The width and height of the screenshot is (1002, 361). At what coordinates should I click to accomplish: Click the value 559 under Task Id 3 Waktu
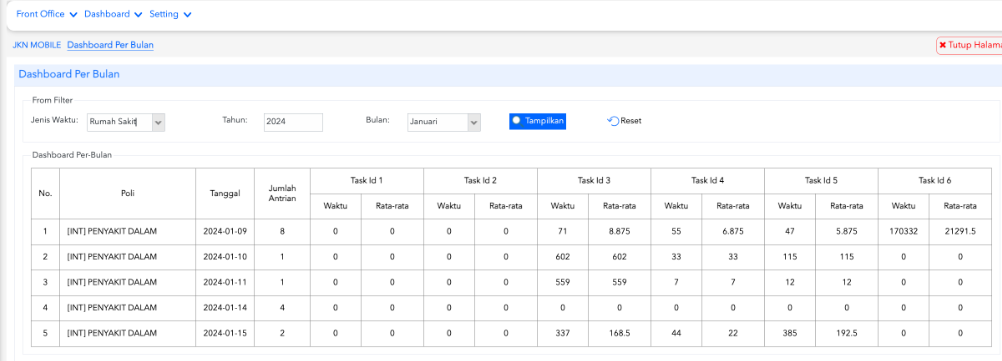(x=562, y=282)
